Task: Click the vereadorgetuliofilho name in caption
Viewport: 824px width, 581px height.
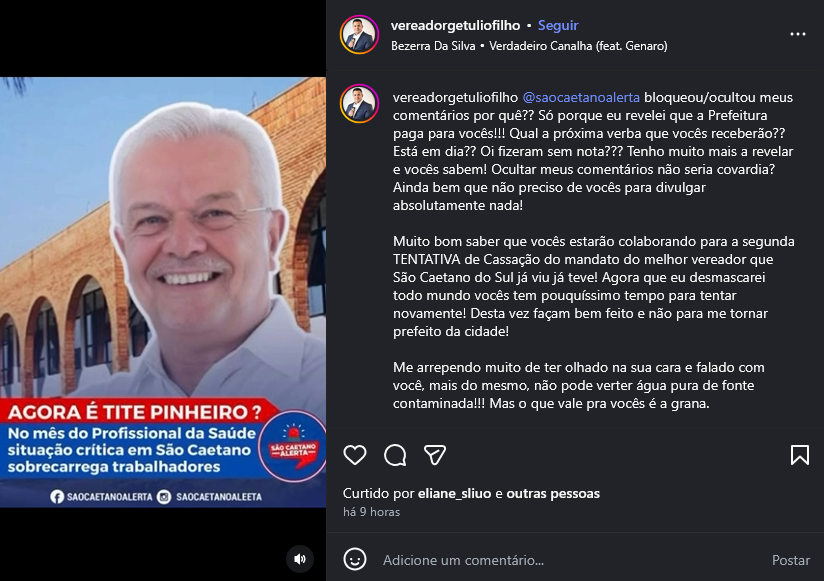Action: (x=456, y=97)
